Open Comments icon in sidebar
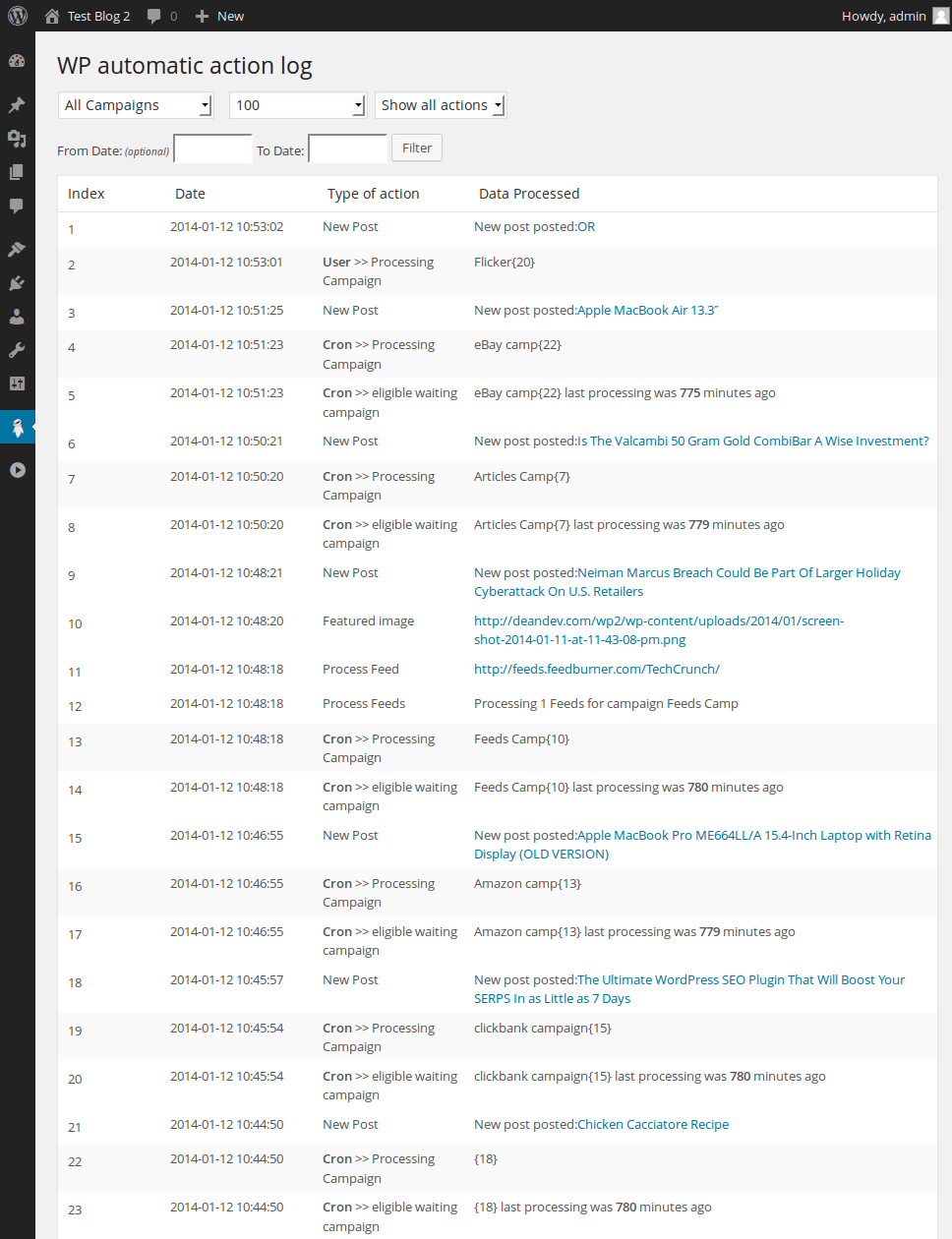Image resolution: width=952 pixels, height=1239 pixels. pos(17,206)
